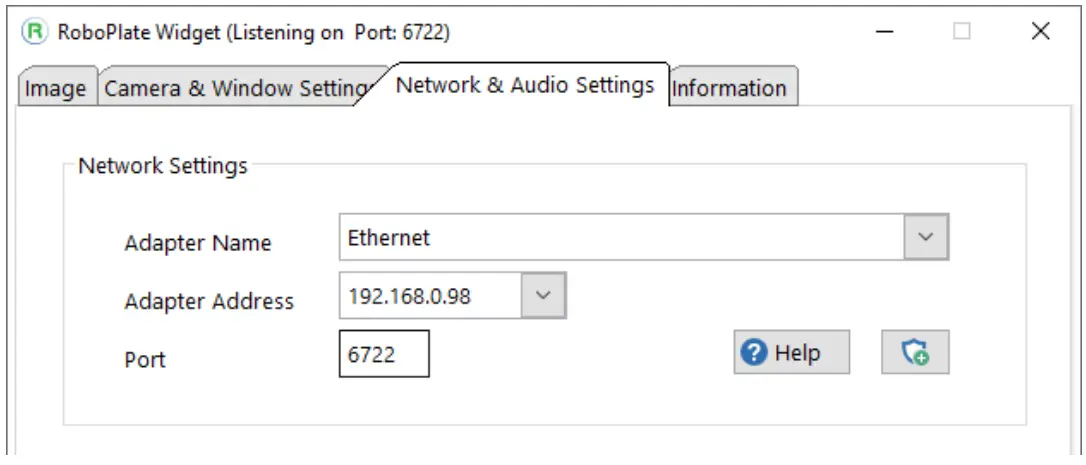The height and width of the screenshot is (465, 1086).
Task: Go to the Information tab
Action: click(729, 89)
